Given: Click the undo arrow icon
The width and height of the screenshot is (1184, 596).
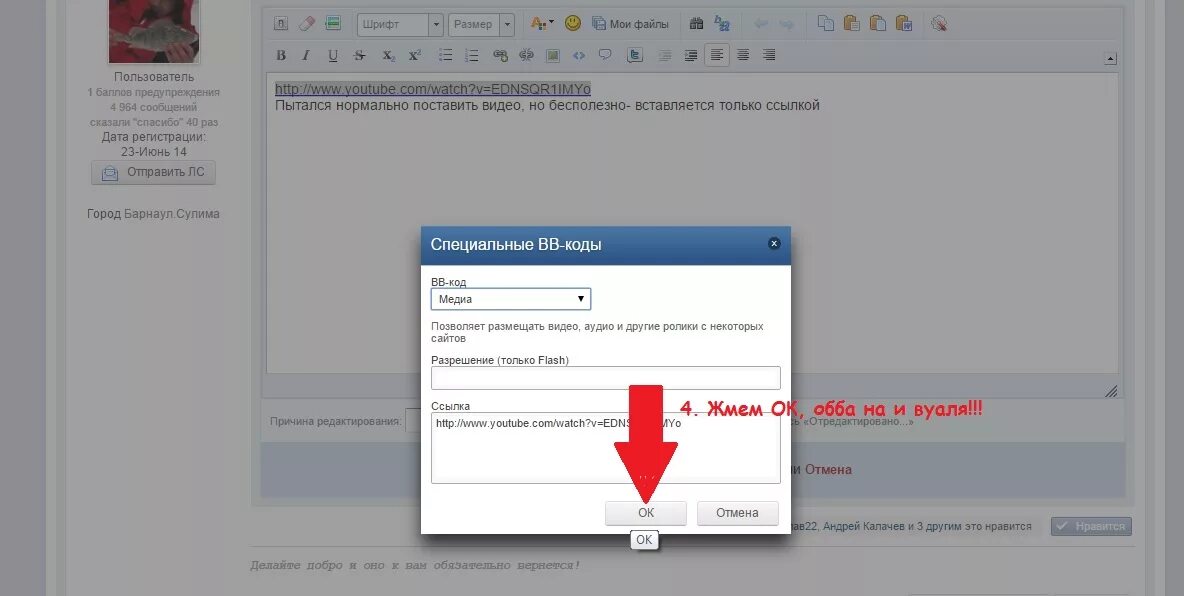Looking at the screenshot, I should pos(761,24).
